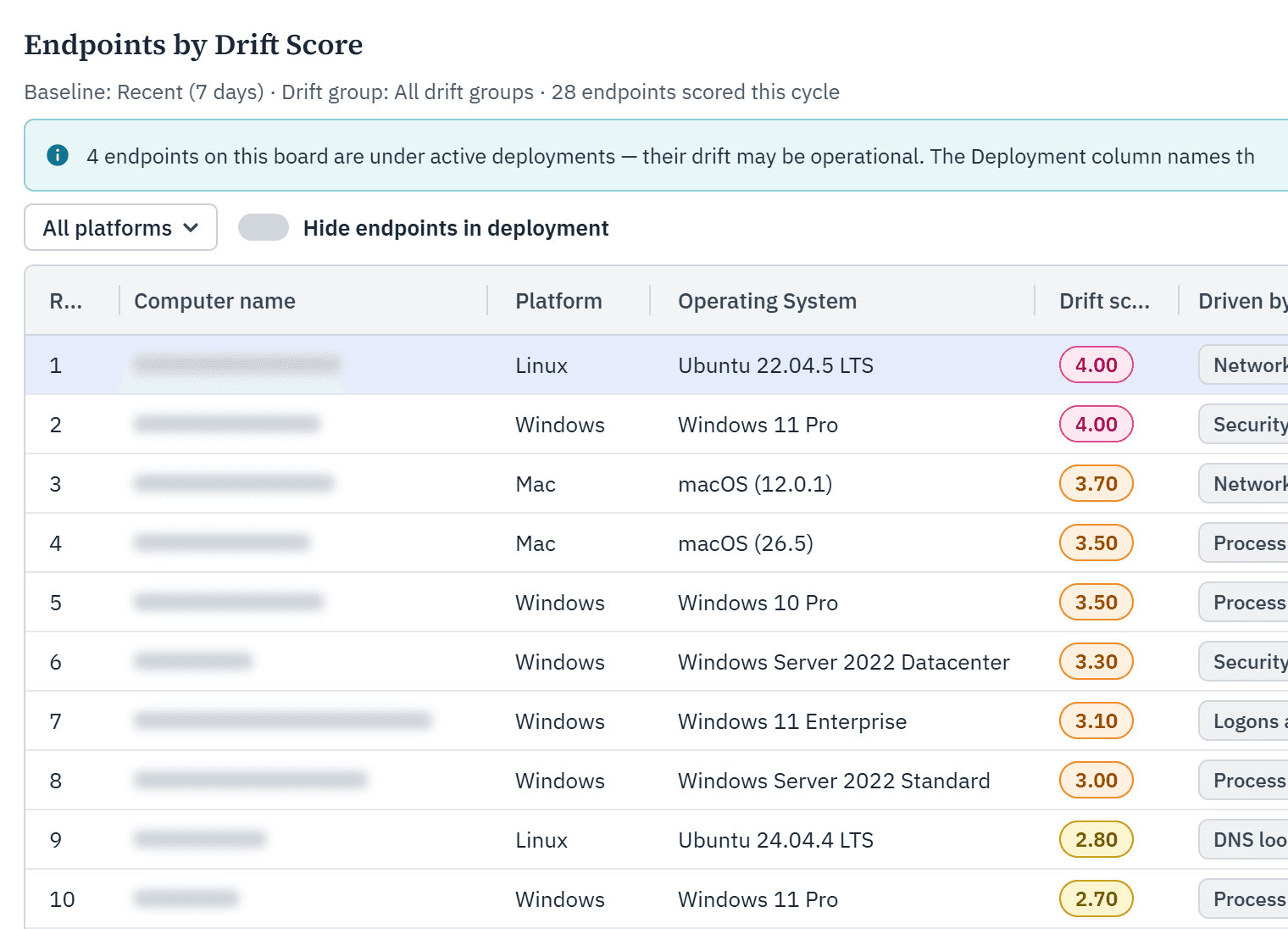Click the 2.70 drift score badge
The image size is (1288, 929).
pos(1096,898)
